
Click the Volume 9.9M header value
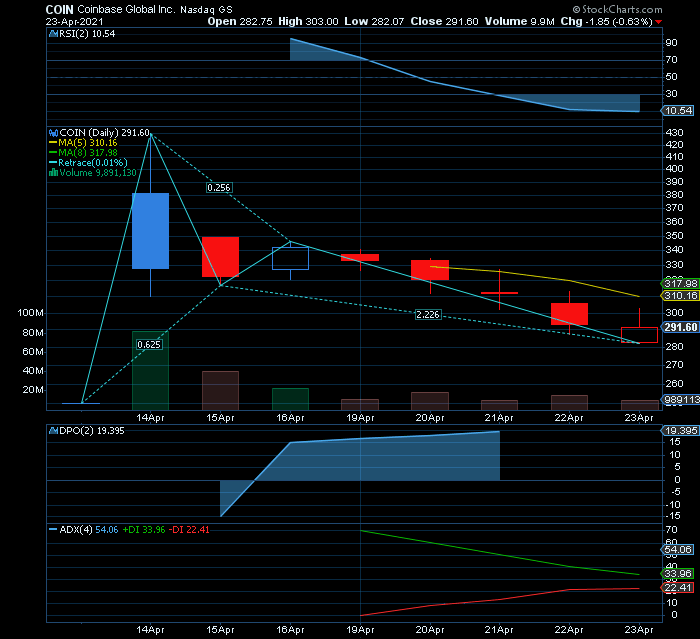[x=520, y=22]
